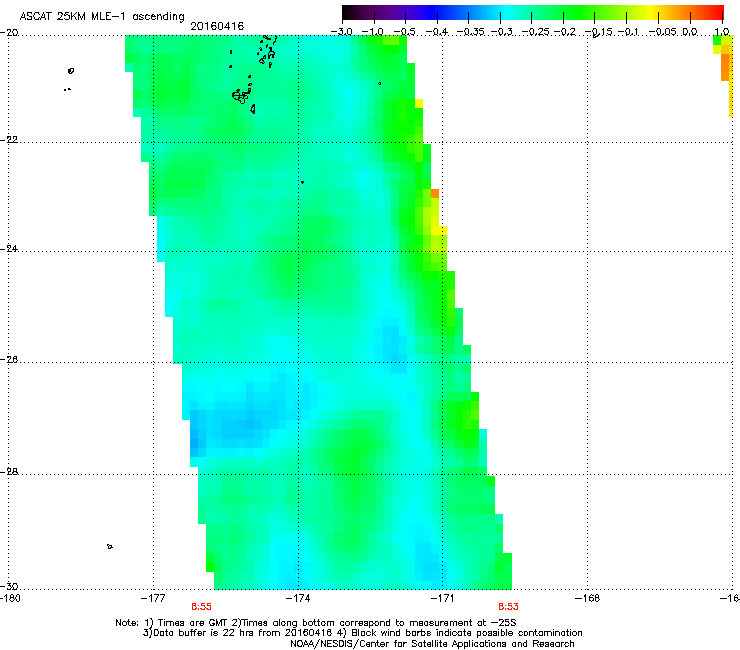Click the -0.1 color scale label
Screen dimensions: 740x650
point(628,32)
